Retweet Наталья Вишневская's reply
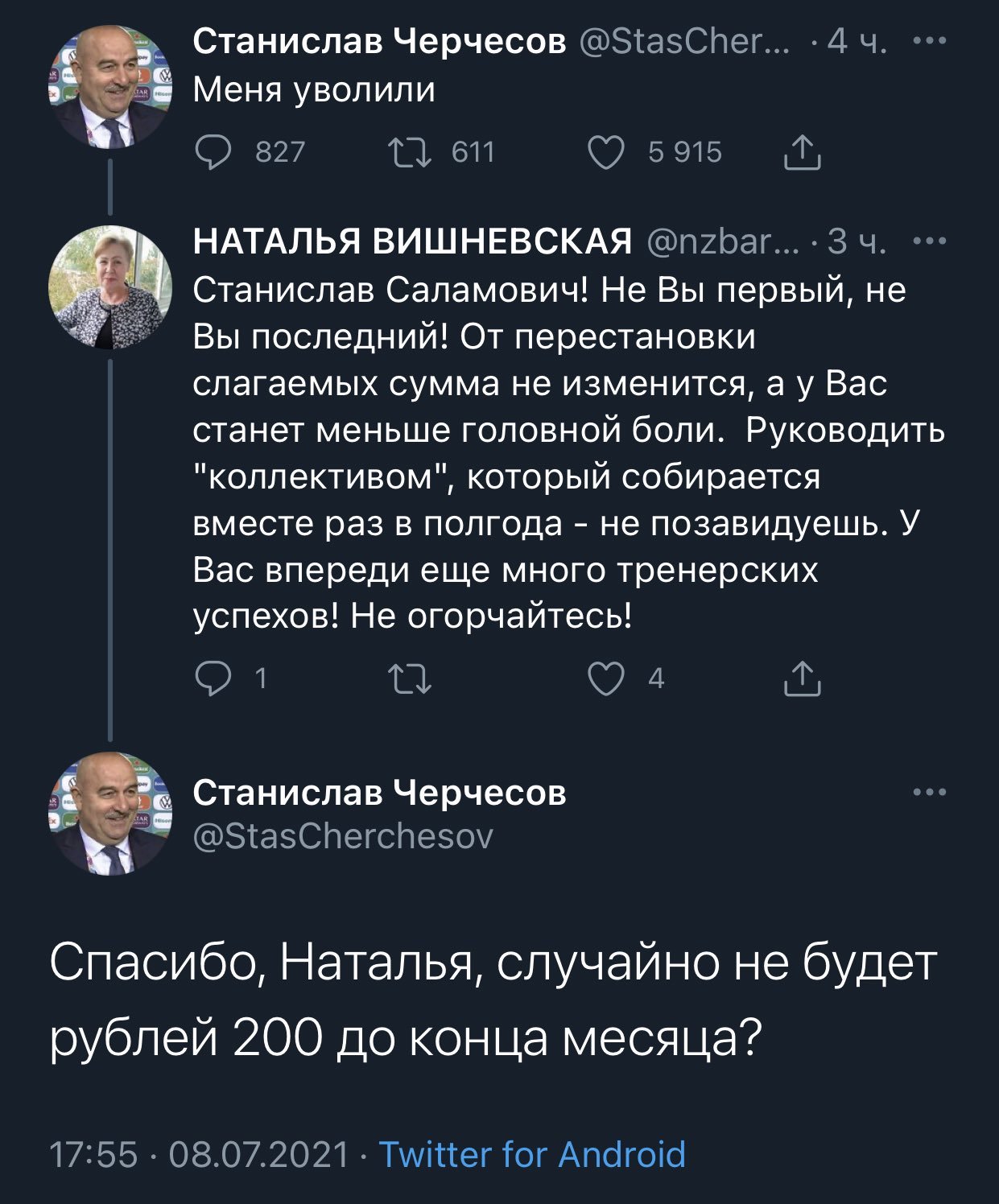The height and width of the screenshot is (1204, 999). pos(409,679)
